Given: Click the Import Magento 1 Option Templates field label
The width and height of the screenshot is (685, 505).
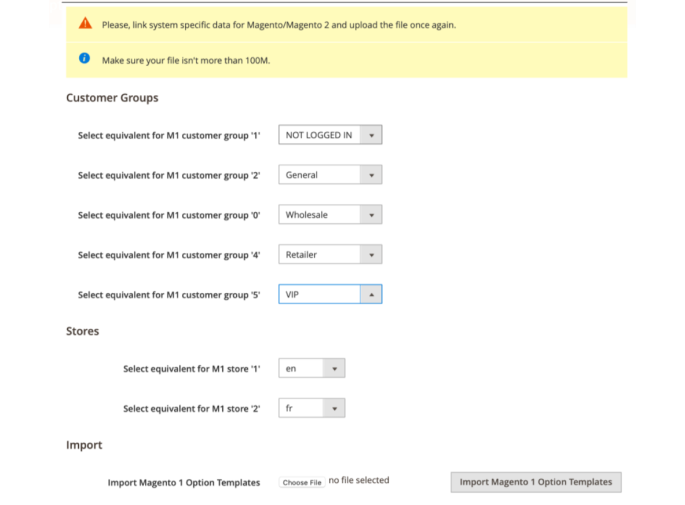Looking at the screenshot, I should coord(184,482).
